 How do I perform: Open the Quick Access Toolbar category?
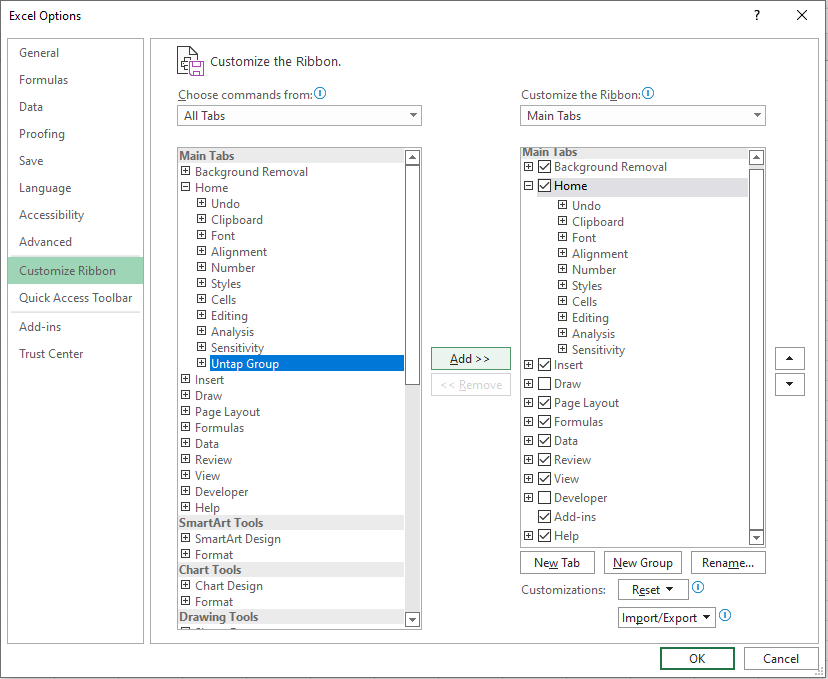76,298
